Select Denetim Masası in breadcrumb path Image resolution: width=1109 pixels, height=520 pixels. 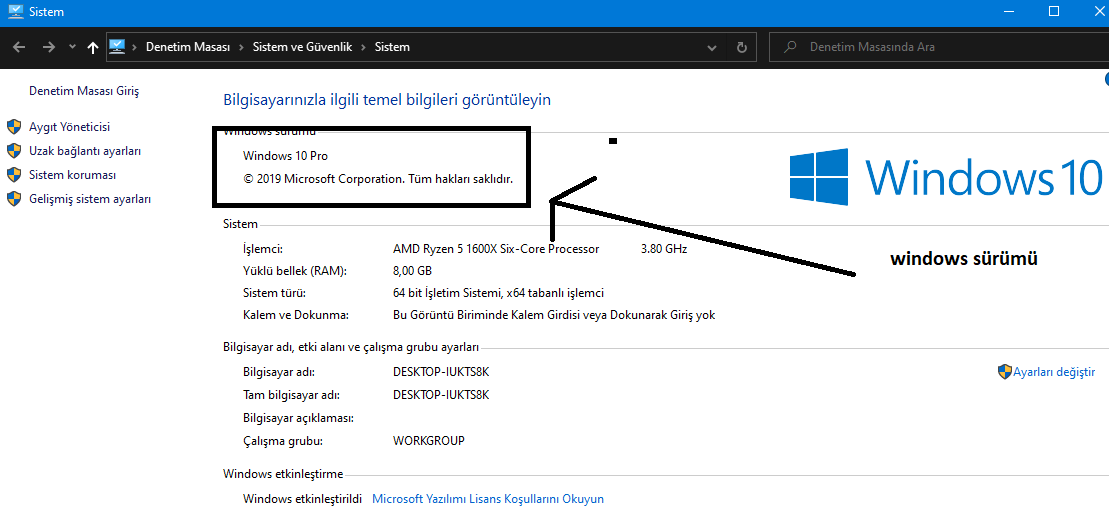tap(188, 47)
